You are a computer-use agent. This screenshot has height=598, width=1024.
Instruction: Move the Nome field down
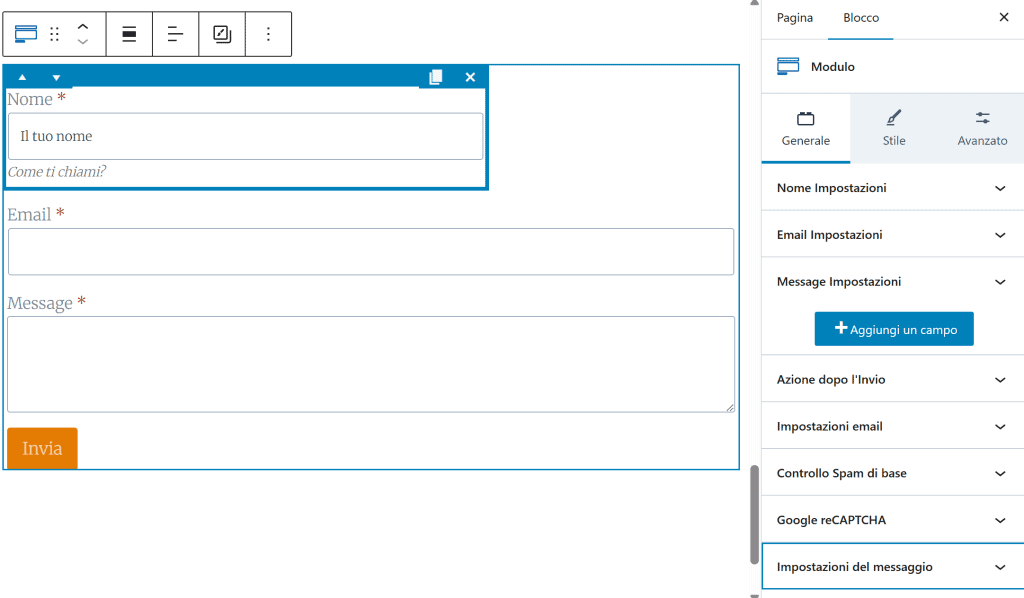56,77
